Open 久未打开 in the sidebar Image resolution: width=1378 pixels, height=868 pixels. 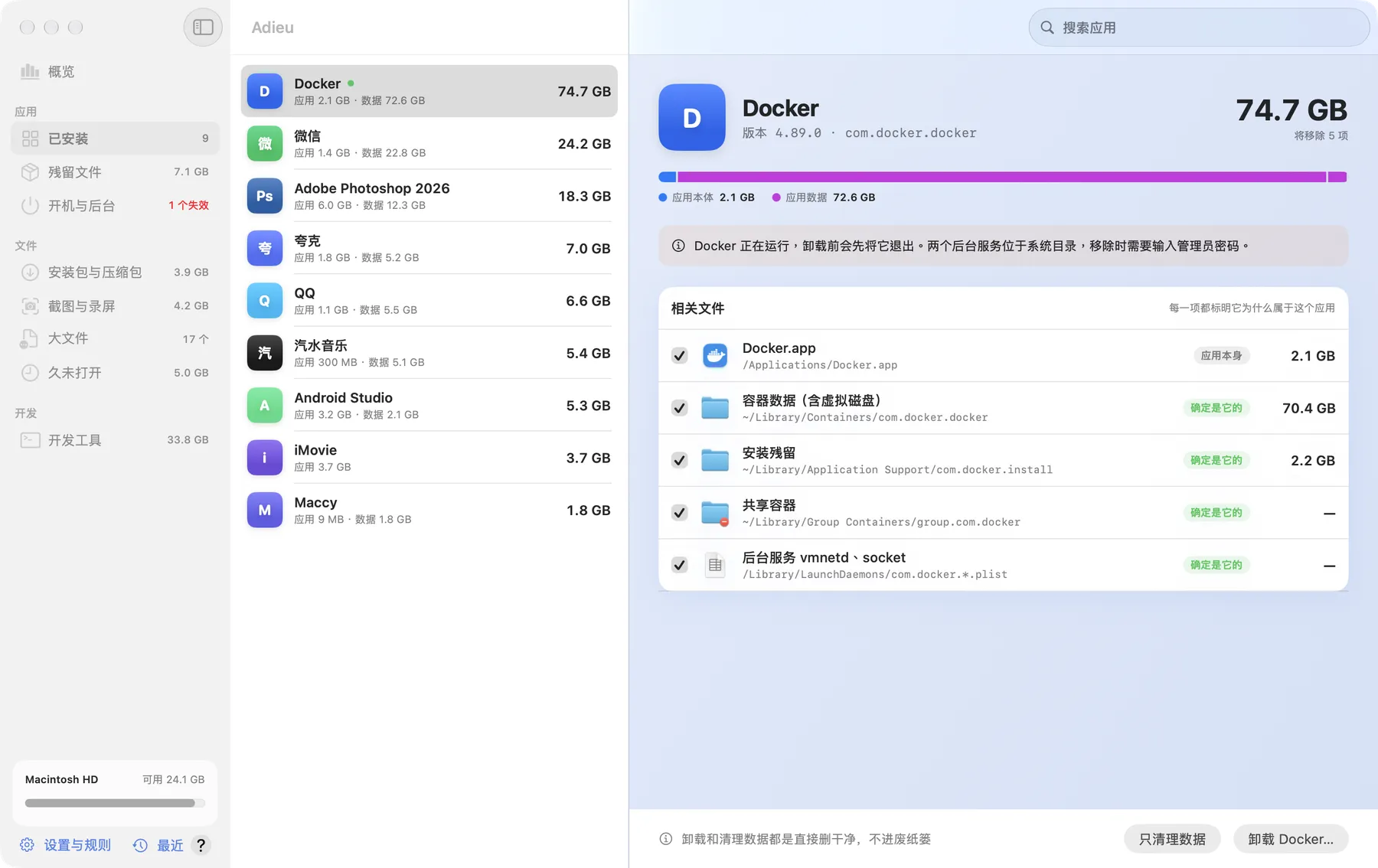115,373
